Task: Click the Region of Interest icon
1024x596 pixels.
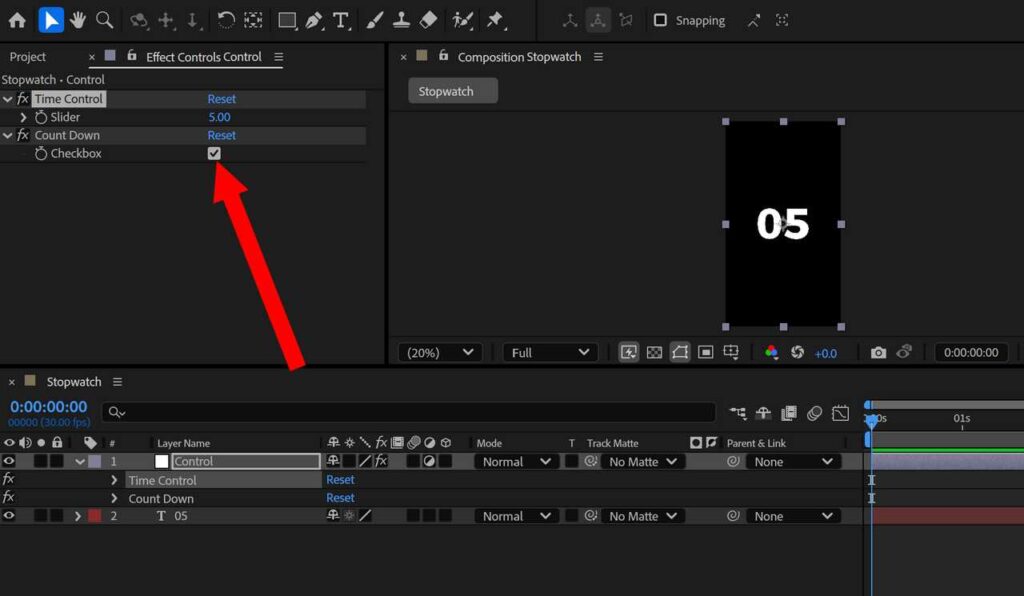Action: click(705, 353)
